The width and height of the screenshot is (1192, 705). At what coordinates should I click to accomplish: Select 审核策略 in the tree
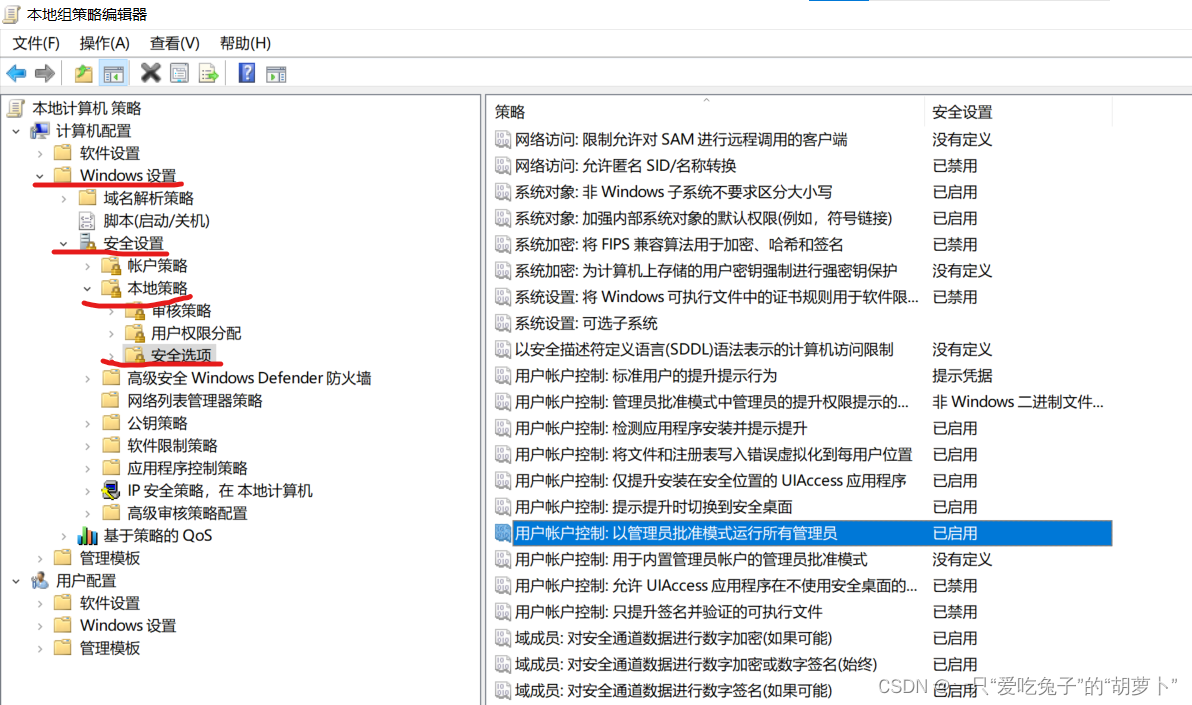pyautogui.click(x=181, y=310)
